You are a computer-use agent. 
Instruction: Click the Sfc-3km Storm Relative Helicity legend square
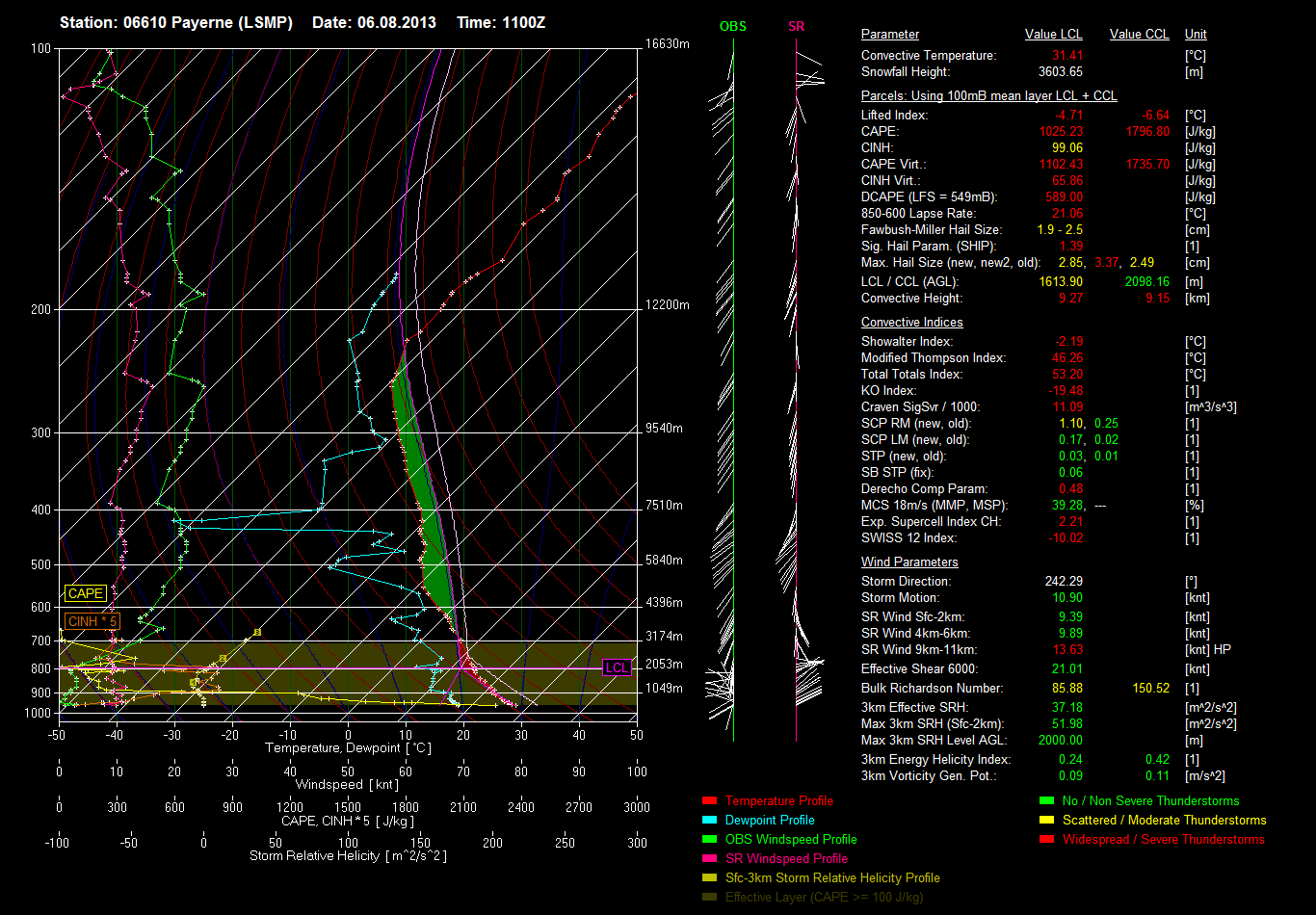tap(710, 877)
